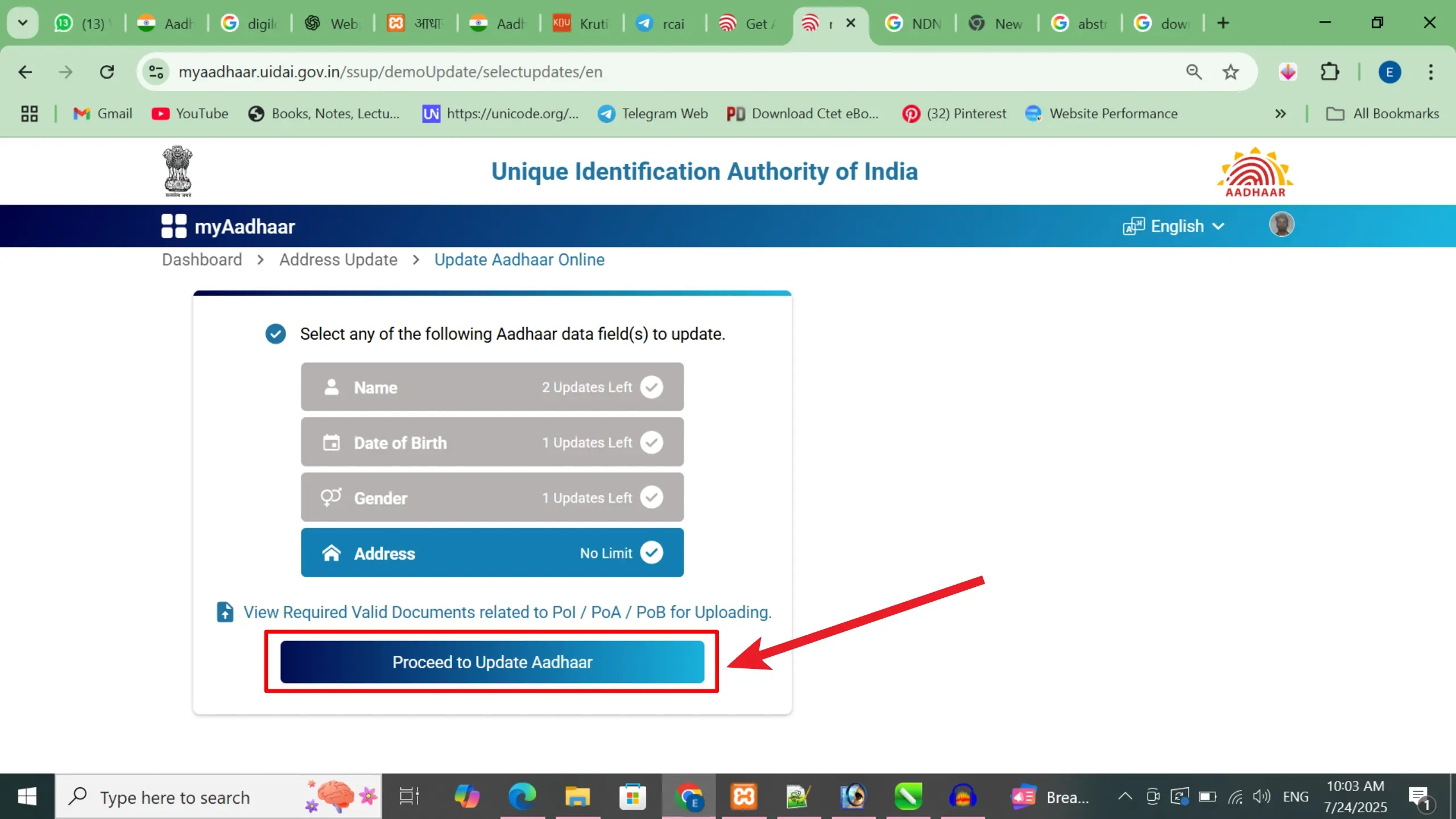Open File Explorer from taskbar

(577, 797)
